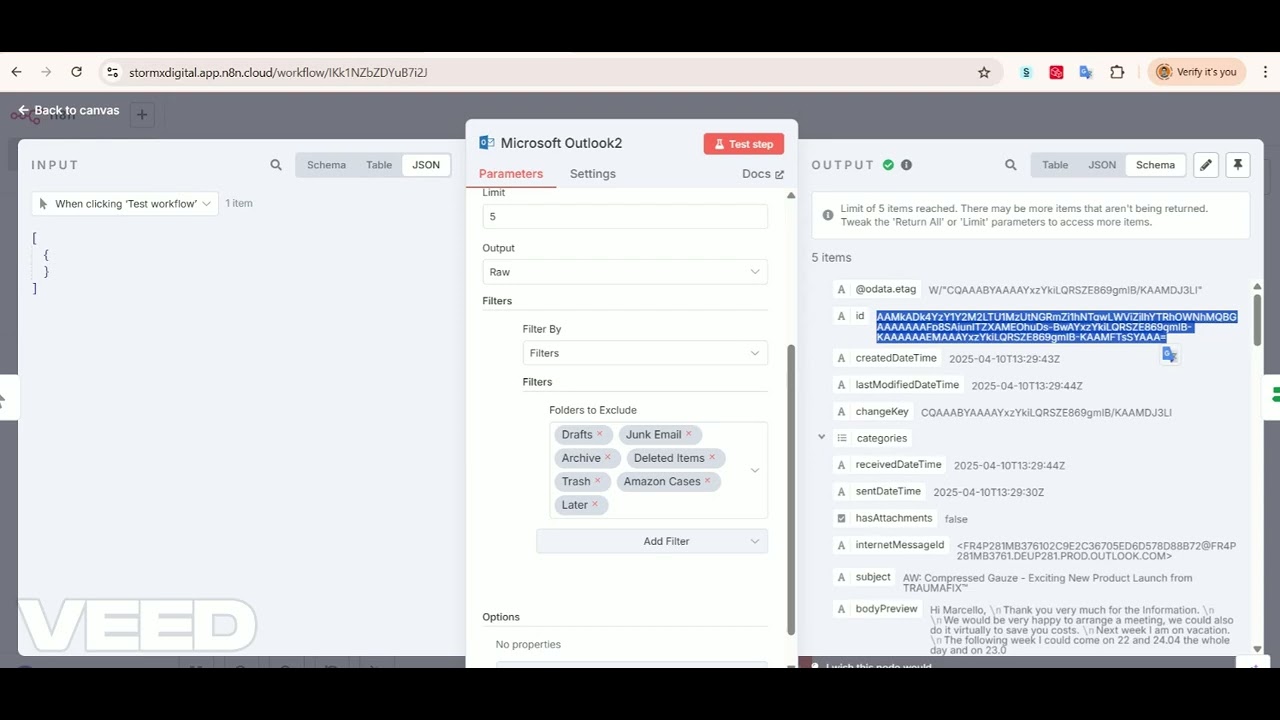Viewport: 1280px width, 720px height.
Task: Click the green output success checkmark
Action: pos(888,165)
